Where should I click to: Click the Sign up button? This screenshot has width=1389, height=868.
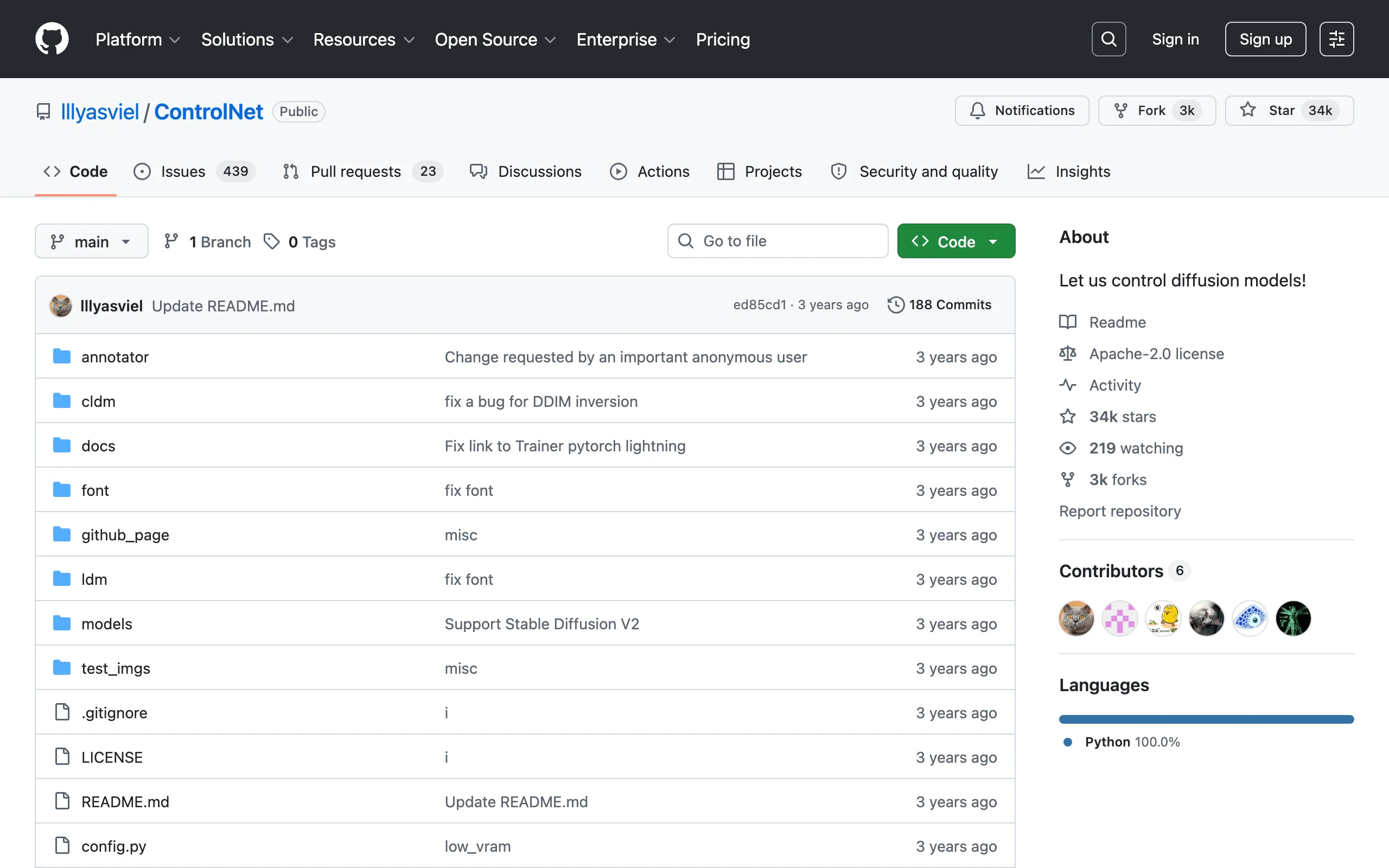1265,39
